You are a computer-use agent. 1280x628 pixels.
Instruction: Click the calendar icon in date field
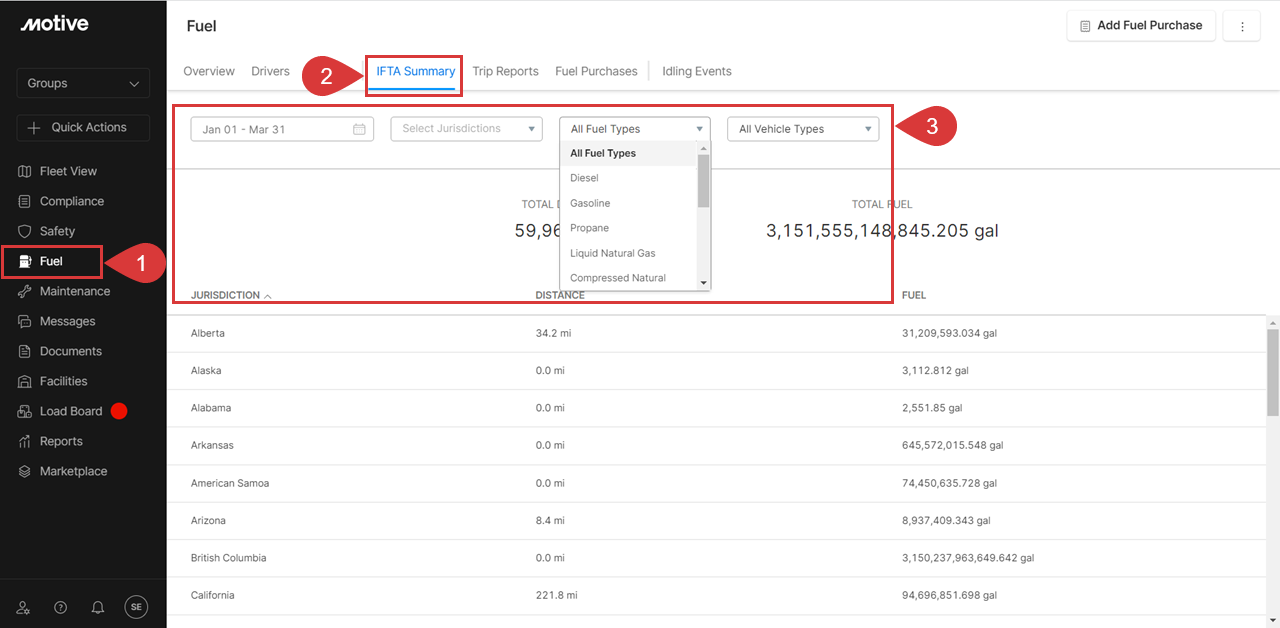click(x=359, y=129)
